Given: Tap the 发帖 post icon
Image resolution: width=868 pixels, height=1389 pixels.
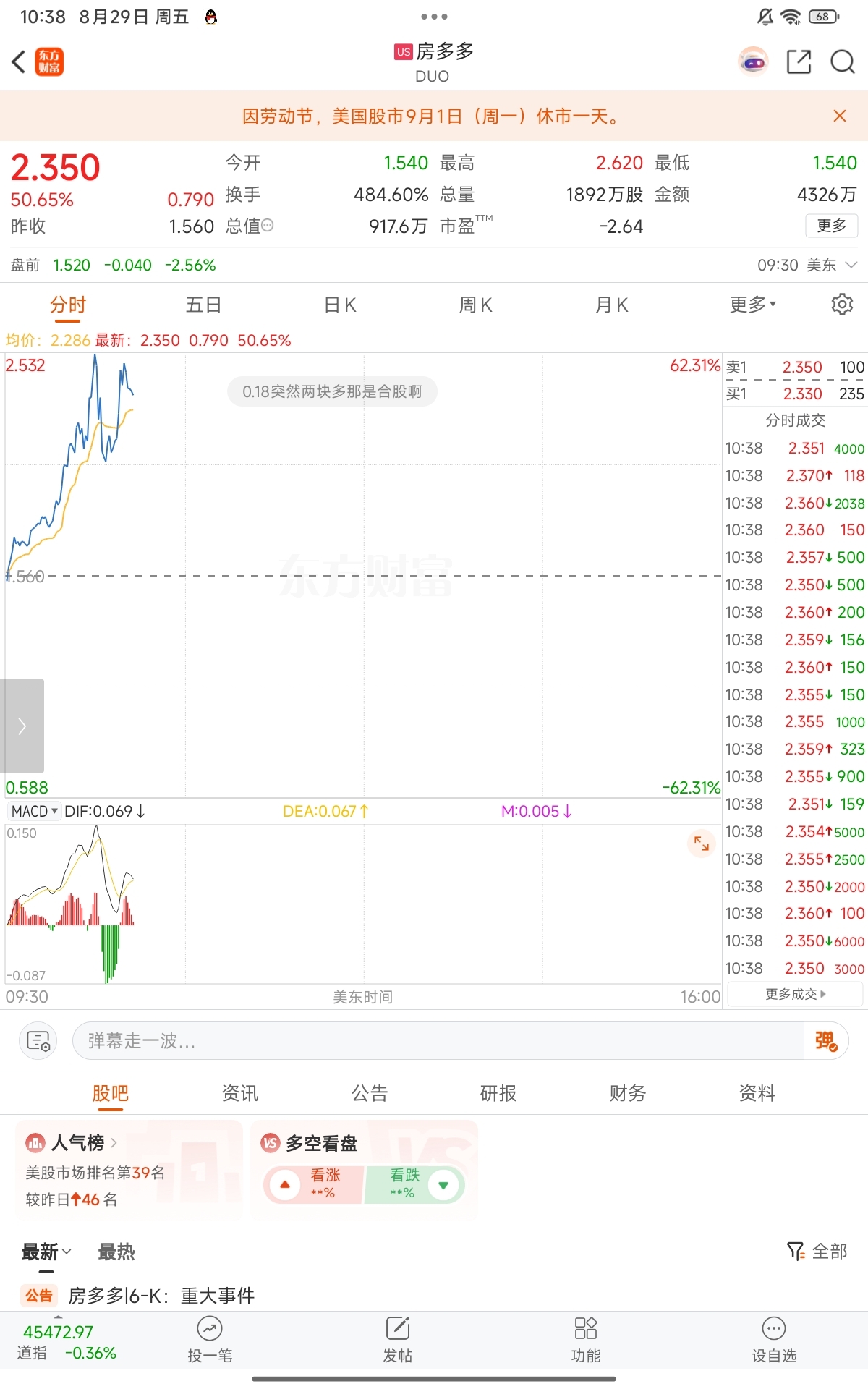Looking at the screenshot, I should pos(398,1341).
